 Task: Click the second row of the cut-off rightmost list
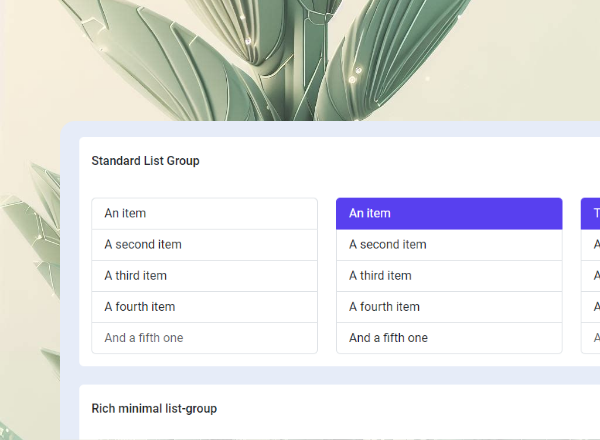tap(591, 244)
